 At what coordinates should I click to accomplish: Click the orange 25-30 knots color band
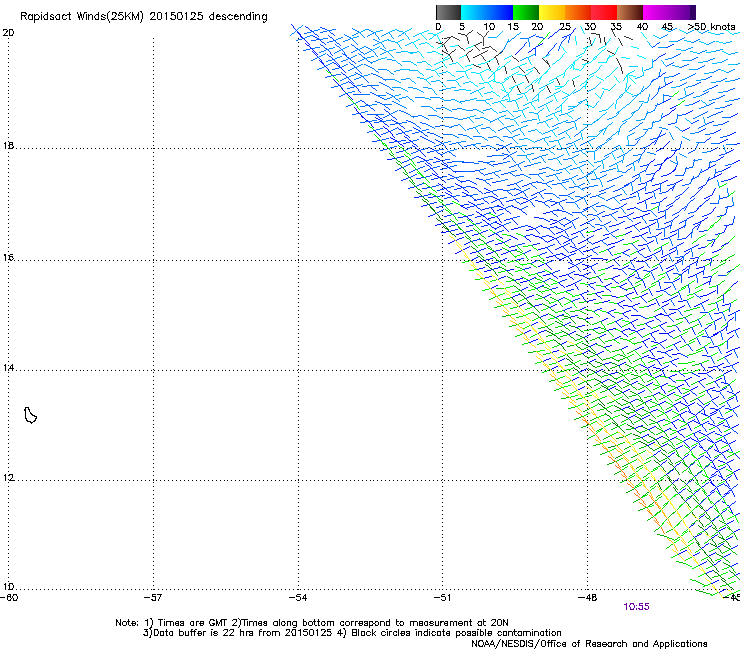tap(578, 12)
